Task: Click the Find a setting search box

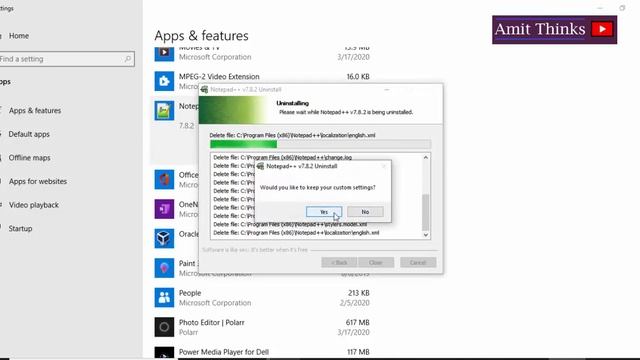Action: 67,59
